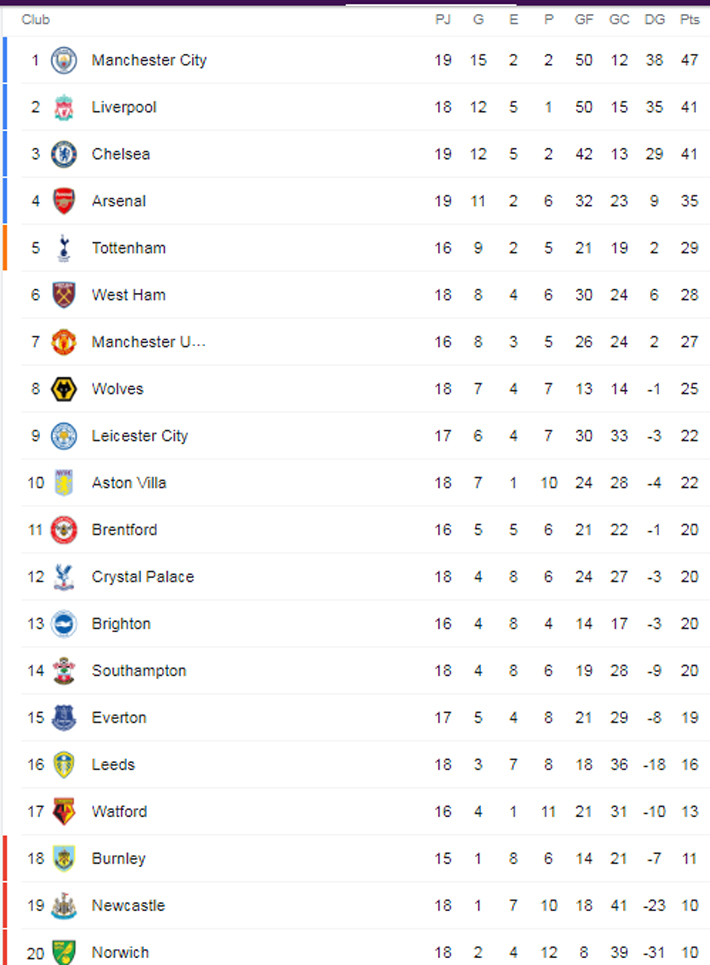This screenshot has width=710, height=965.
Task: Click the Manchester City club crest
Action: click(x=64, y=60)
